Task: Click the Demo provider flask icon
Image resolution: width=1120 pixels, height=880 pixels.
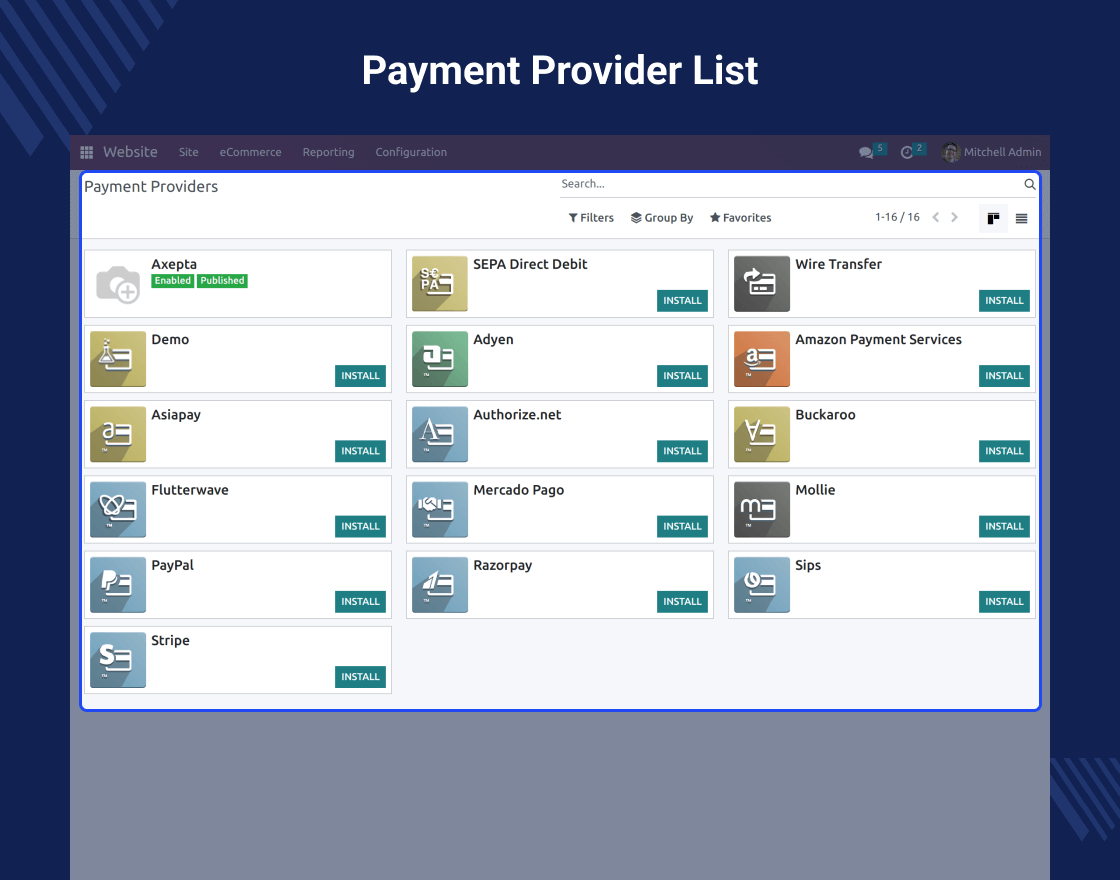Action: click(x=118, y=359)
